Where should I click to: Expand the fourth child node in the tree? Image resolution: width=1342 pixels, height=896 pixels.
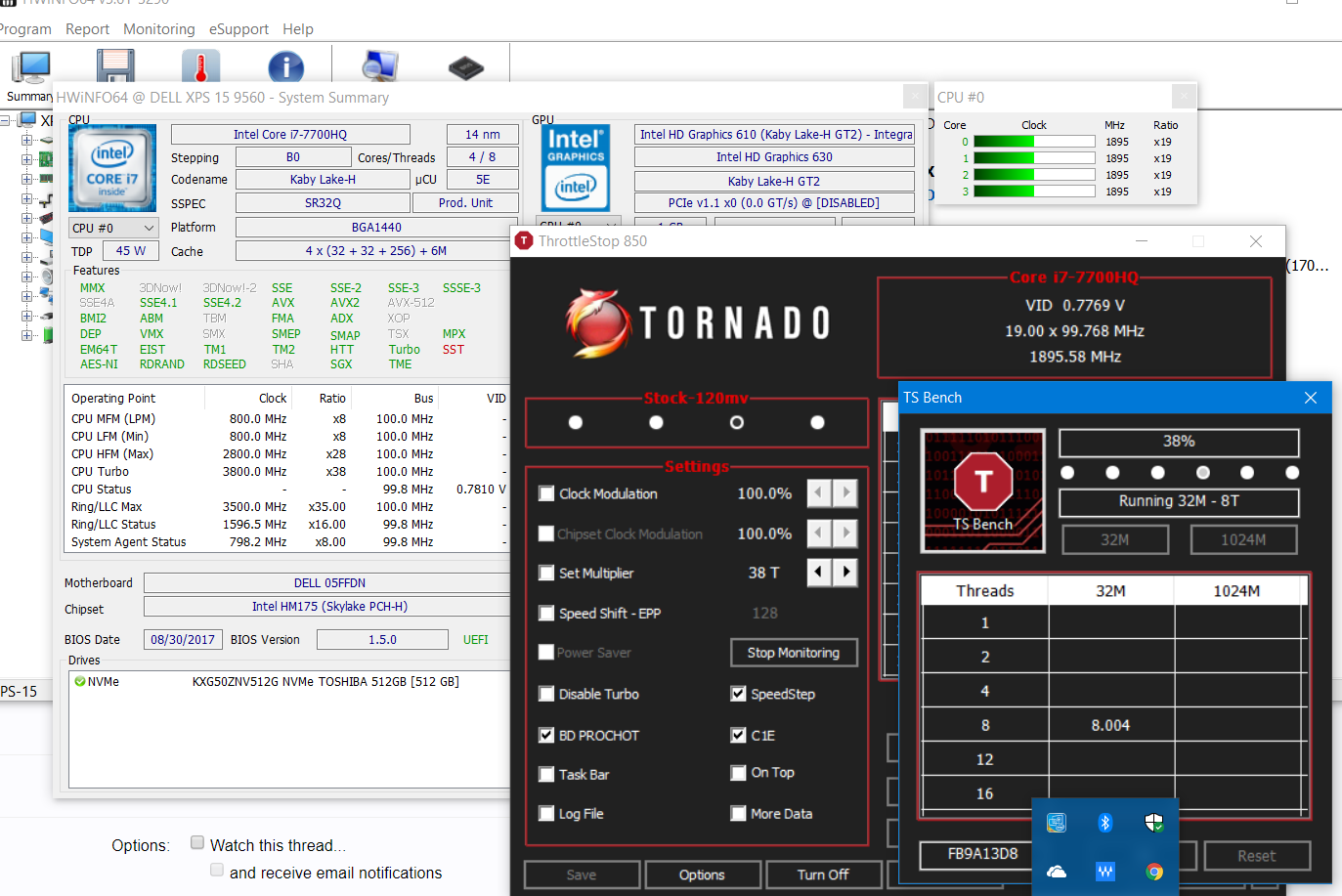pos(26,198)
